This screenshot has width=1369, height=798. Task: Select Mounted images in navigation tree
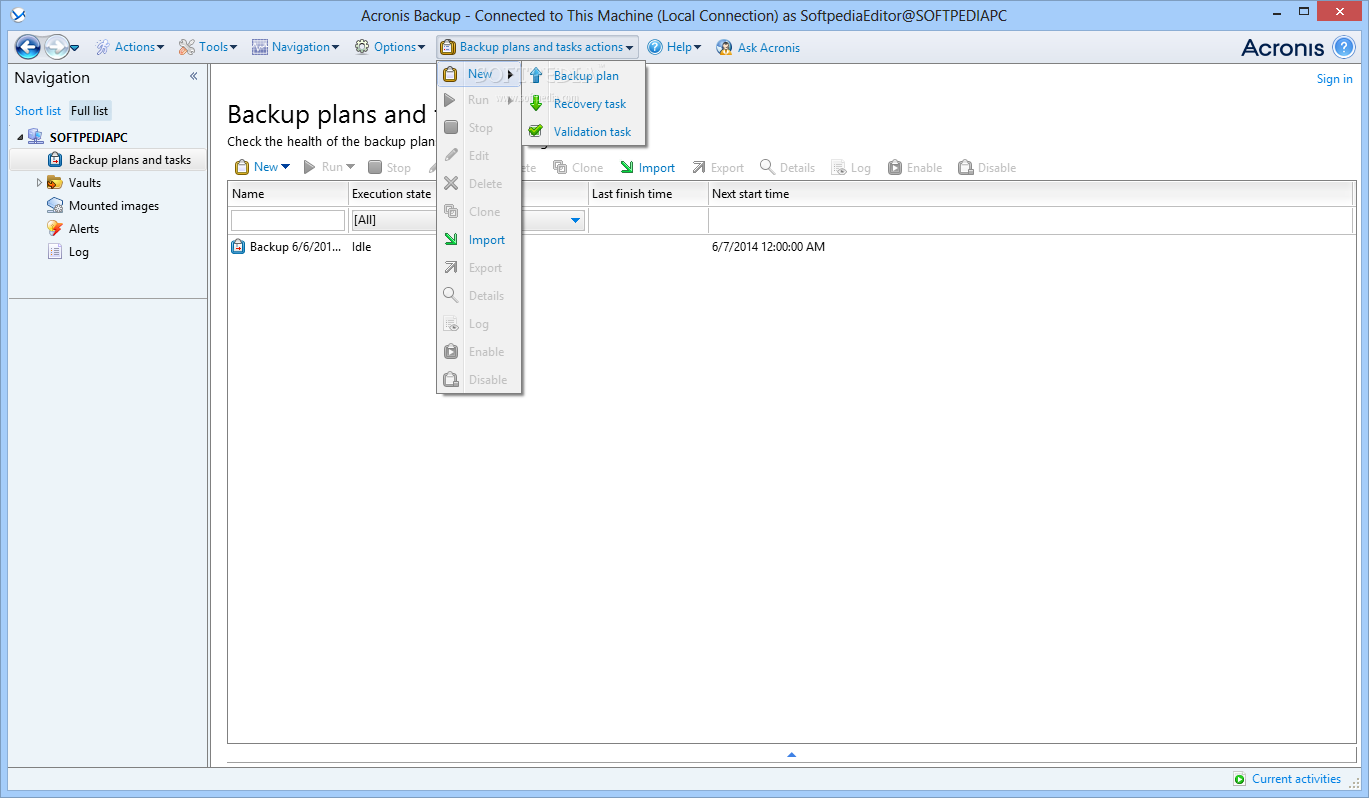coord(113,206)
